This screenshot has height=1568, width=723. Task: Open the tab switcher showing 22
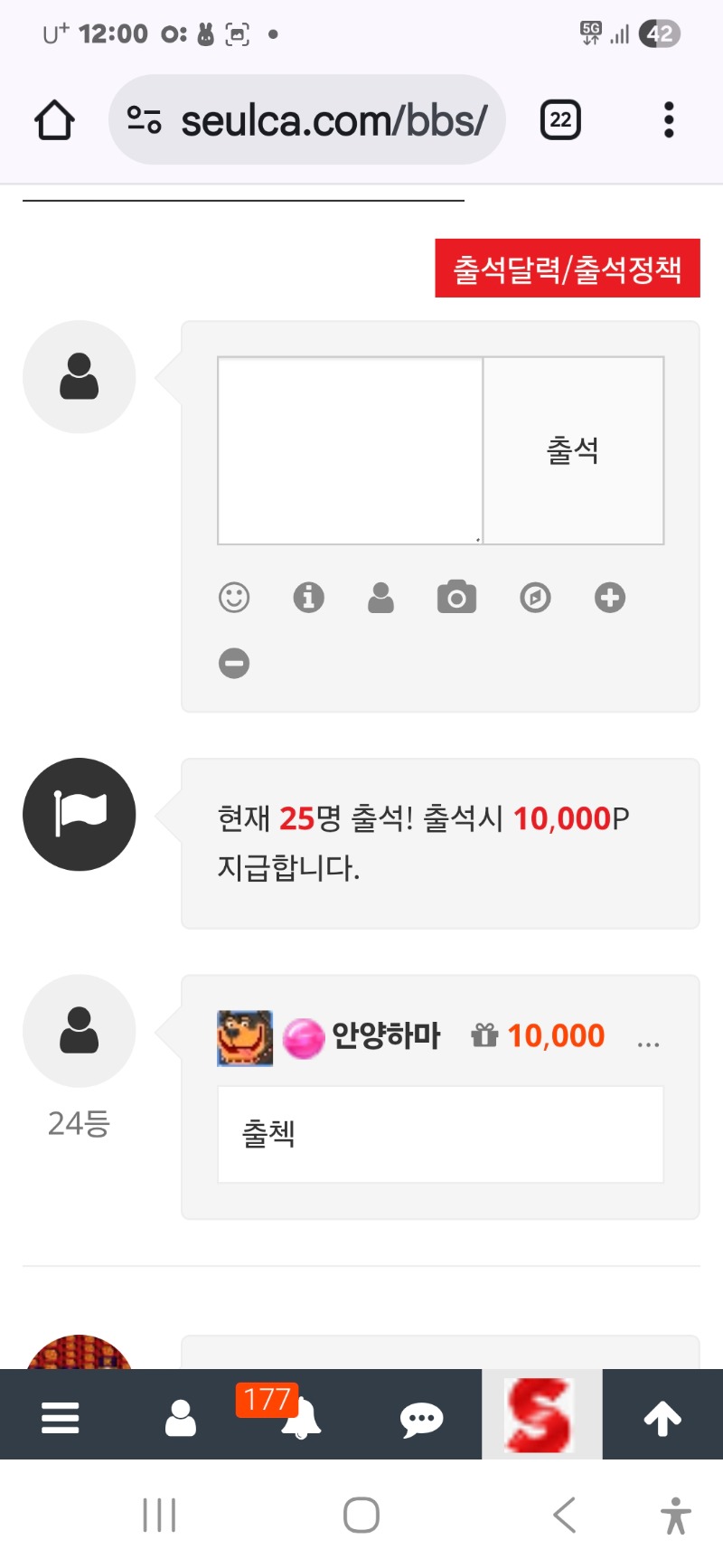pyautogui.click(x=560, y=120)
